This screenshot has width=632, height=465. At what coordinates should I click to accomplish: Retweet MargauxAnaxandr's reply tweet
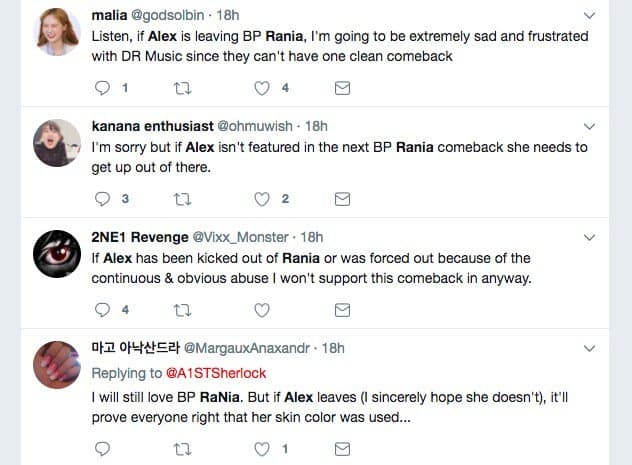click(x=181, y=449)
